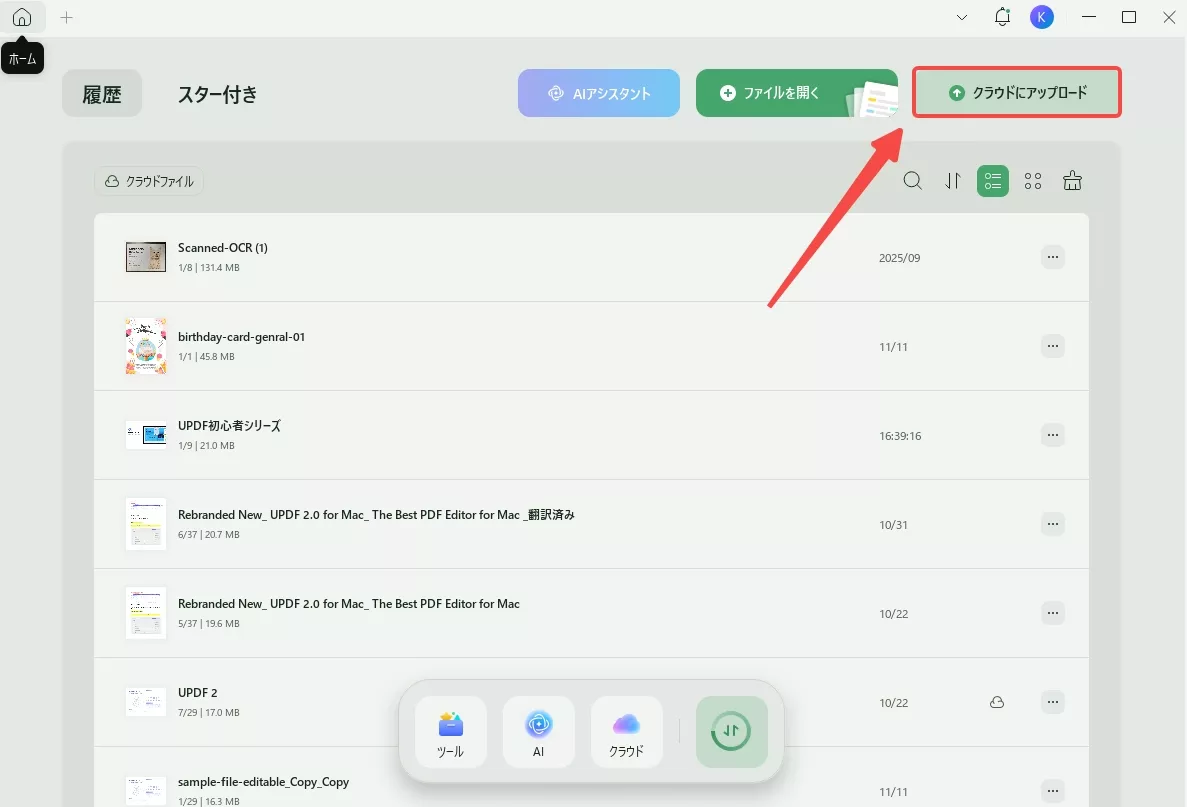The height and width of the screenshot is (807, 1187).
Task: Open the ツール panel from the dock
Action: 450,731
